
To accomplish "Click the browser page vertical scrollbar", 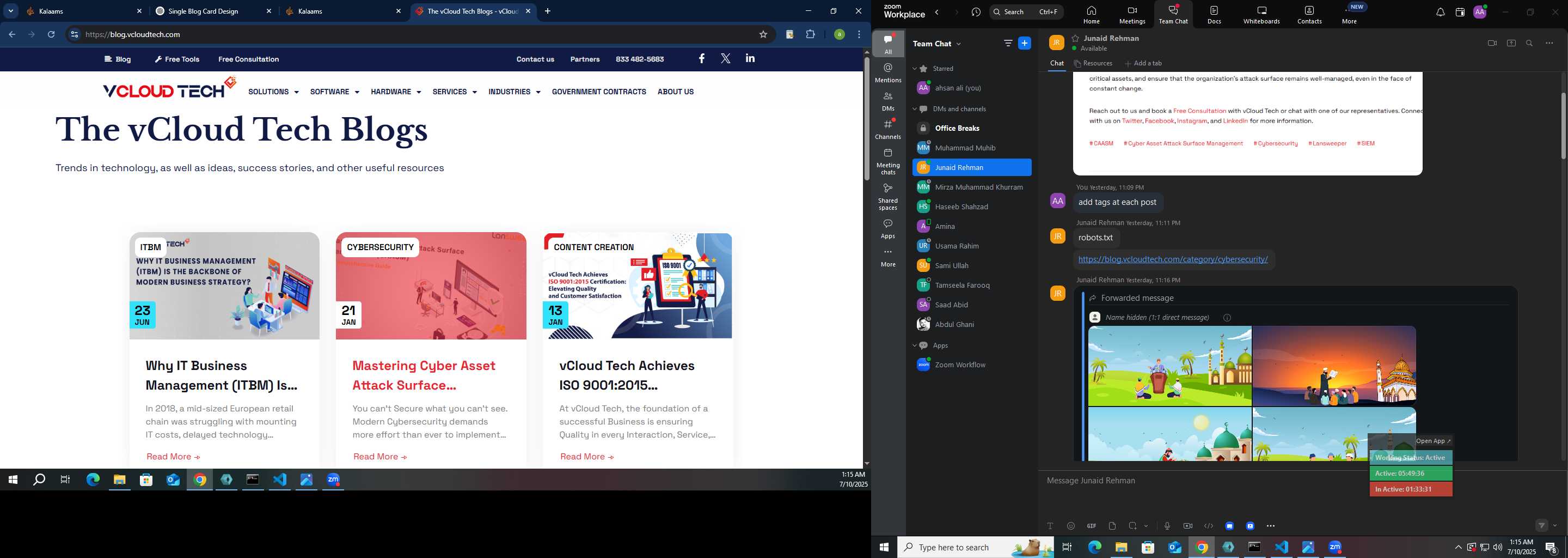I will (x=866, y=119).
